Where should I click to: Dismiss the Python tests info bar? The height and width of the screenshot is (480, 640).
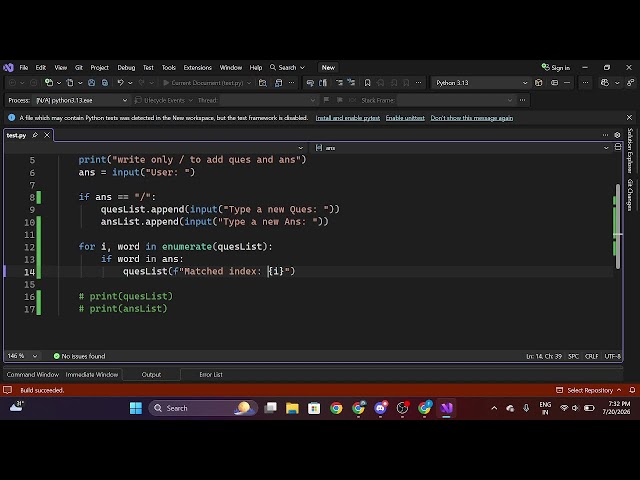[629, 118]
